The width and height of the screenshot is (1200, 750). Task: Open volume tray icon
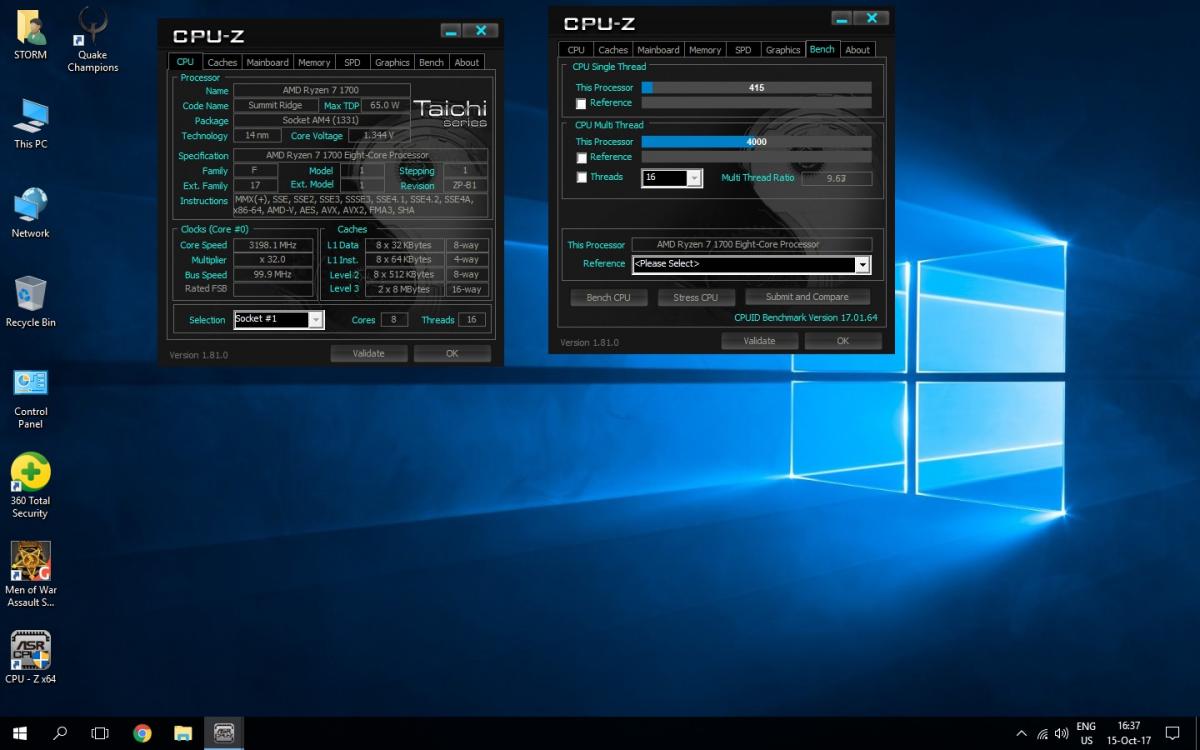tap(1062, 733)
